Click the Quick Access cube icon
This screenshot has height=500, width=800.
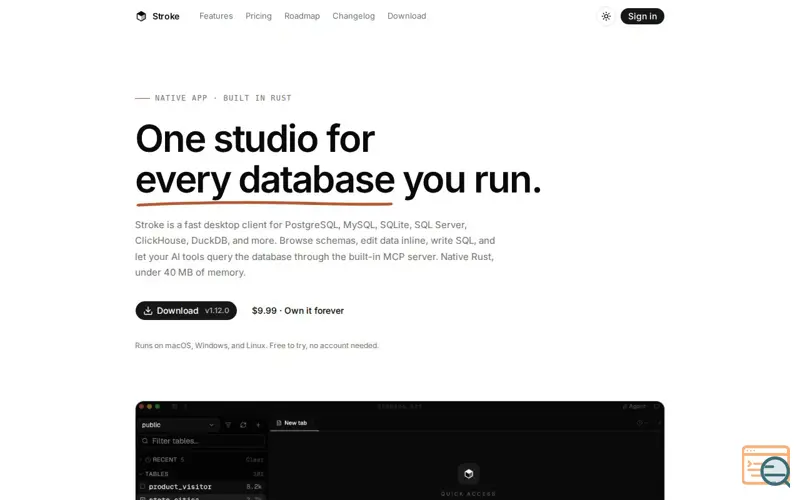click(468, 474)
